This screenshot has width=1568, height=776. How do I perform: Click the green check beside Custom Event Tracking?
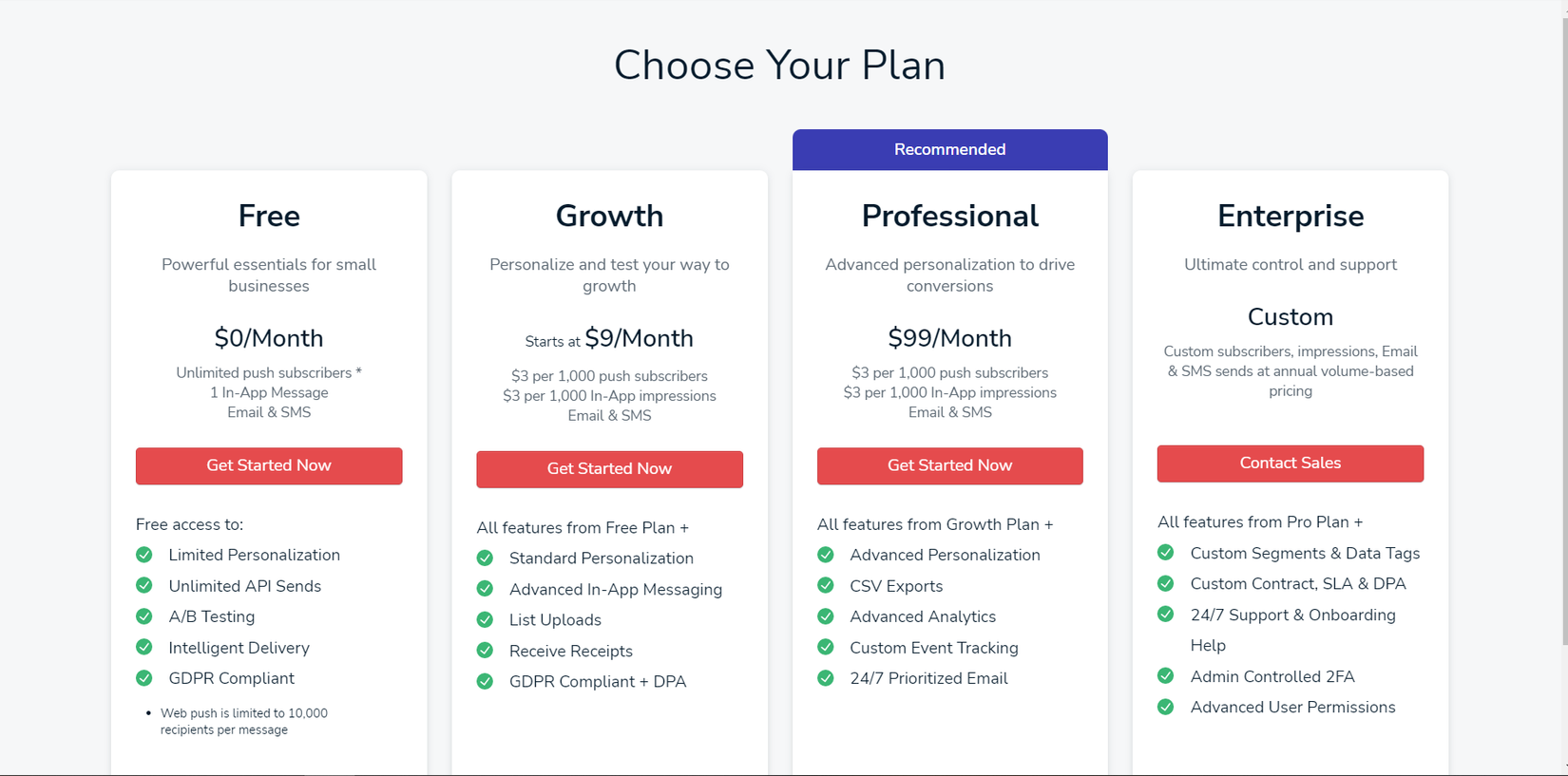(x=826, y=648)
